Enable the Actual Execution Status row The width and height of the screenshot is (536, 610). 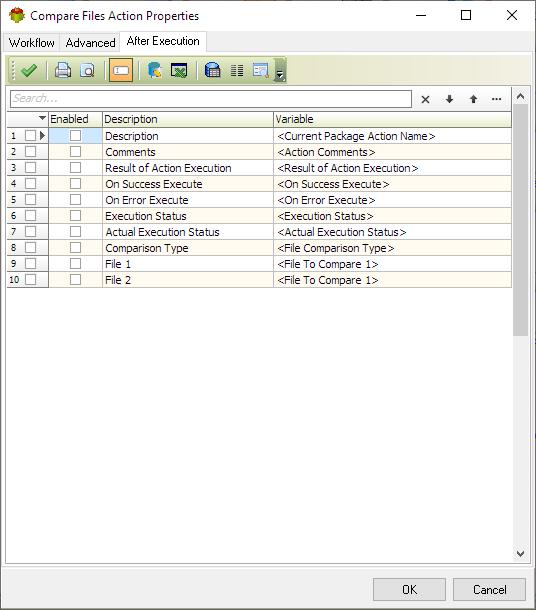pyautogui.click(x=75, y=231)
